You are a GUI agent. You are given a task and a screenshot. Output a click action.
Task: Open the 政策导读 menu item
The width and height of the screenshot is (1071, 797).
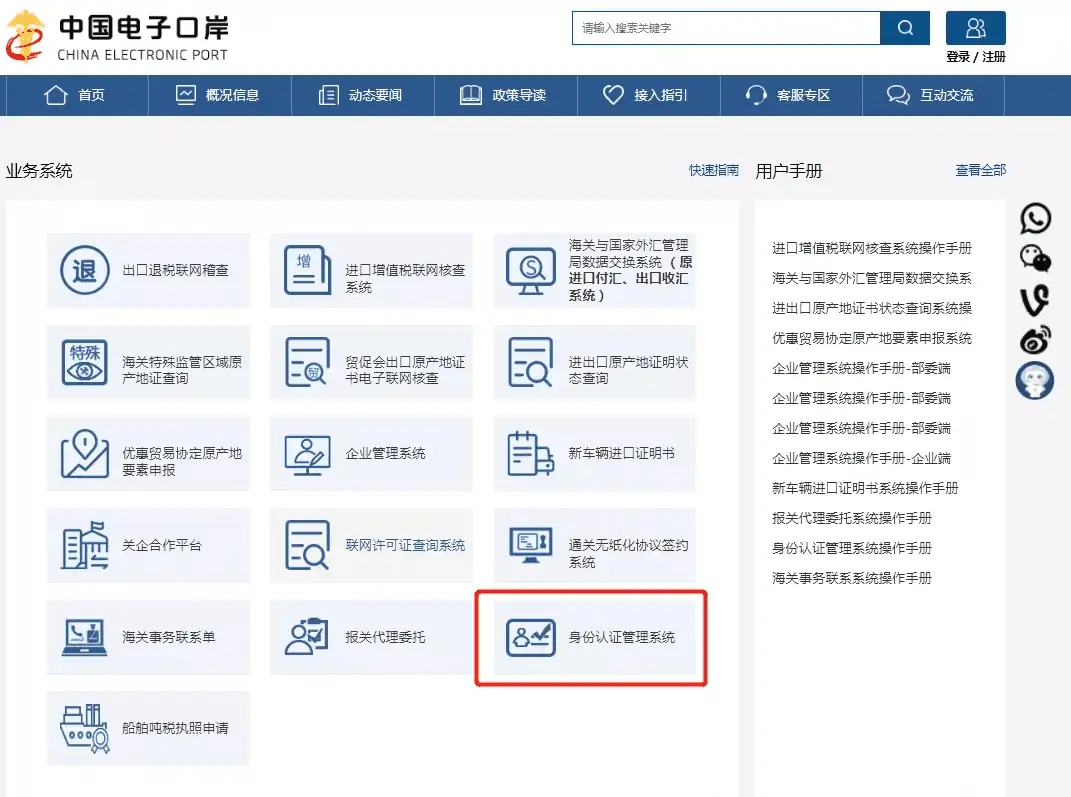[505, 95]
